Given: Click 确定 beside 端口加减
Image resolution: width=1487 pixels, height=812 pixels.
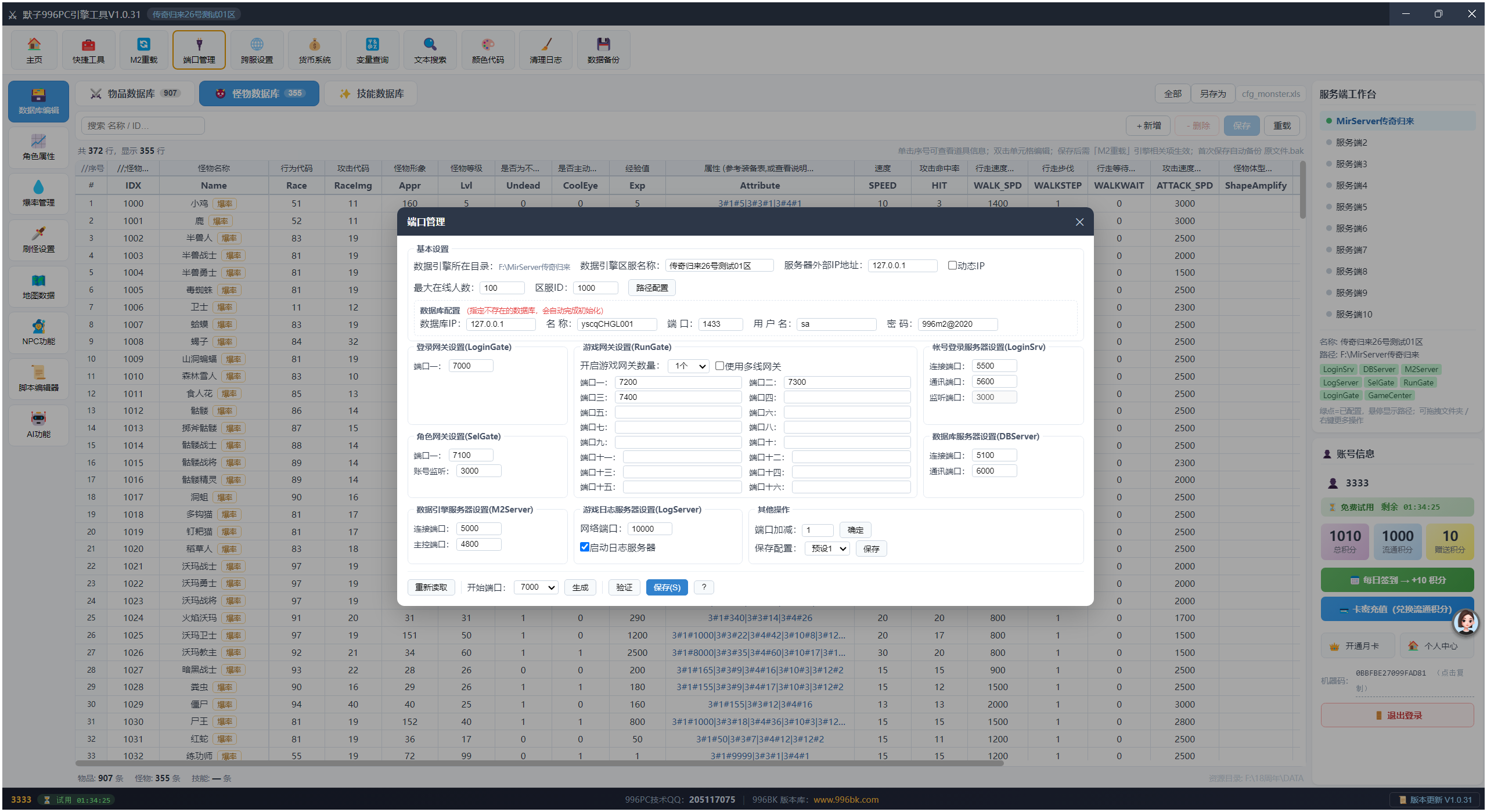Looking at the screenshot, I should coord(855,530).
